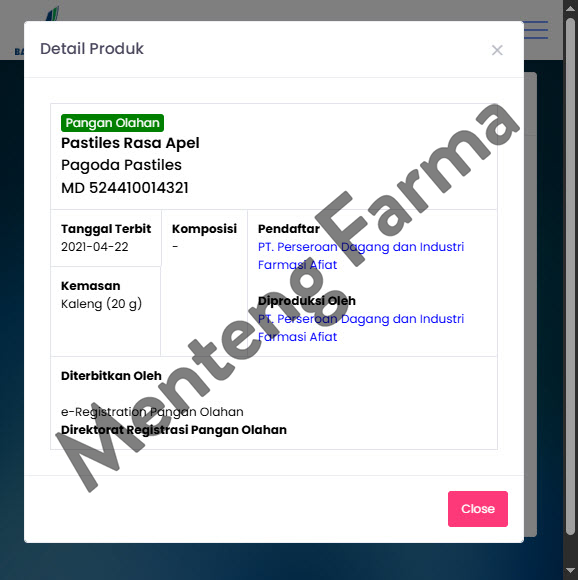Click the Tanggal Terbit date 2021-04-22
The width and height of the screenshot is (578, 580).
(x=95, y=247)
